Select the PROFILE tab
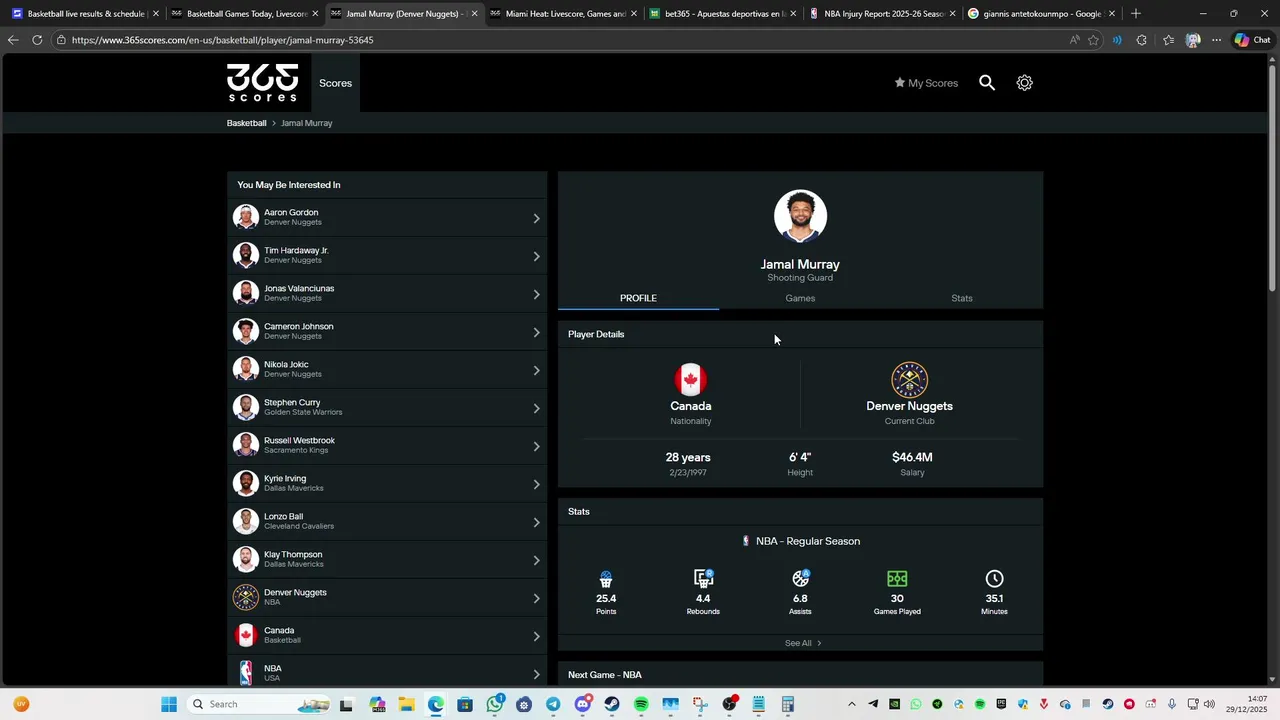 pyautogui.click(x=638, y=298)
